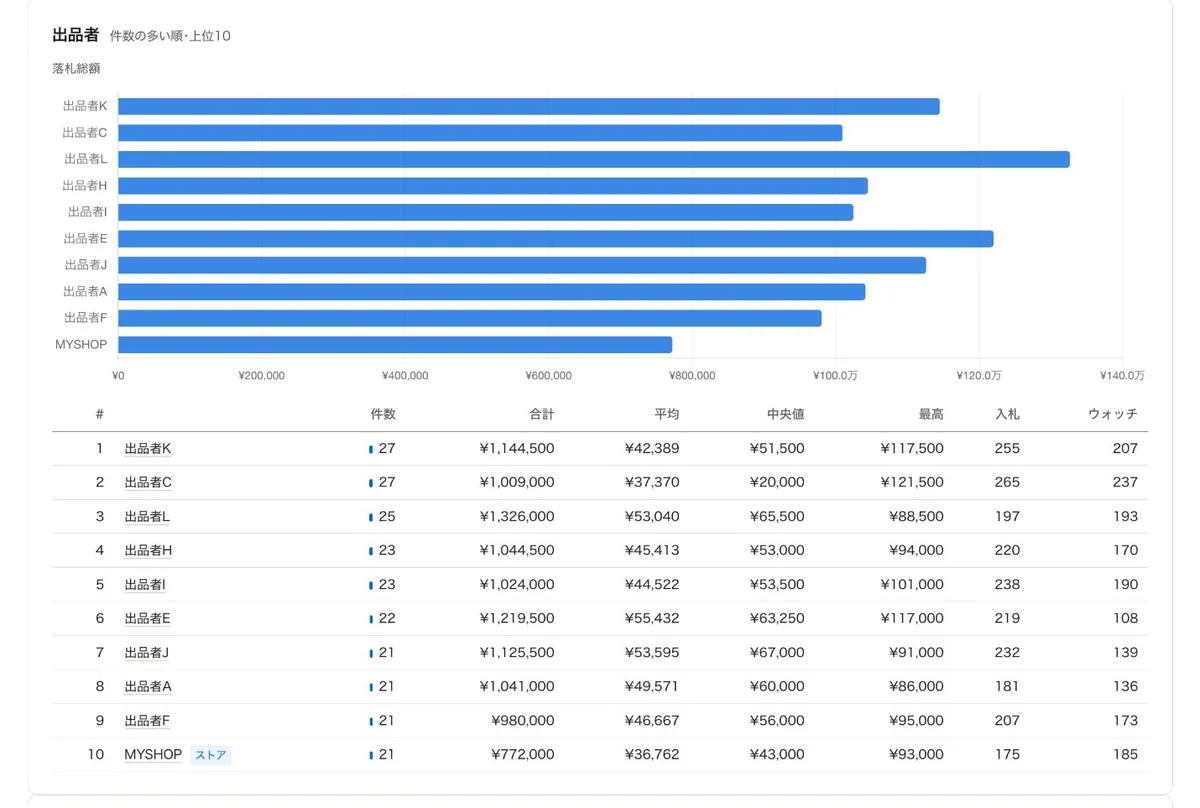The image size is (1200, 808).
Task: Click the 出品者L bar in the chart
Action: click(594, 159)
